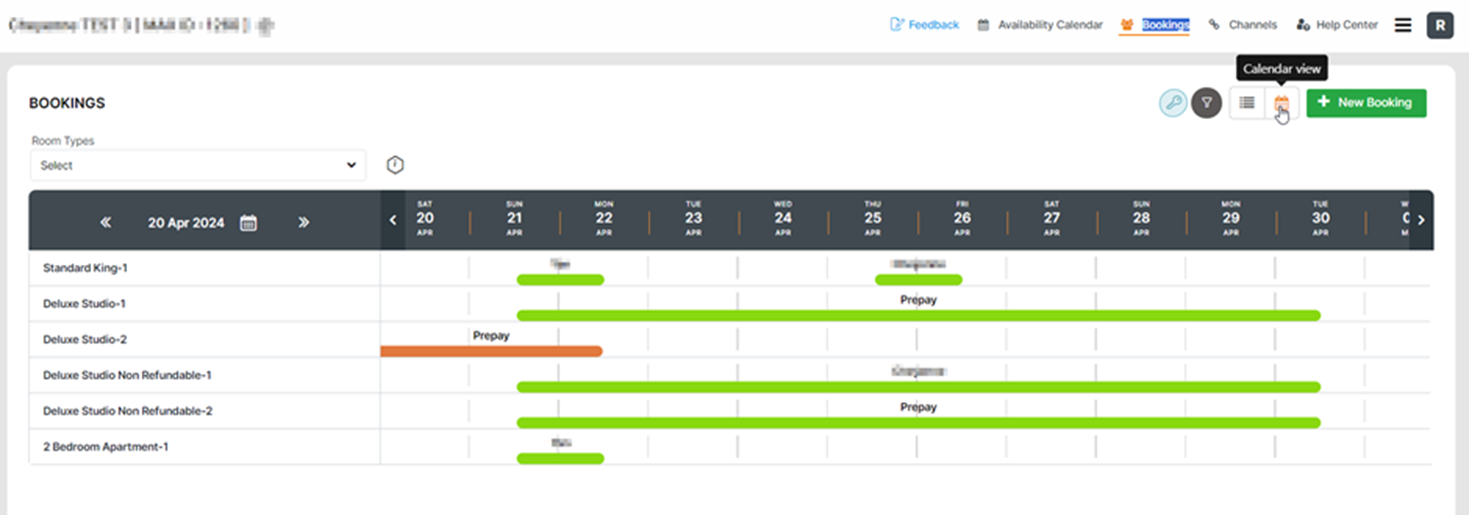The width and height of the screenshot is (1469, 515).
Task: Click the Feedback link
Action: [x=925, y=25]
